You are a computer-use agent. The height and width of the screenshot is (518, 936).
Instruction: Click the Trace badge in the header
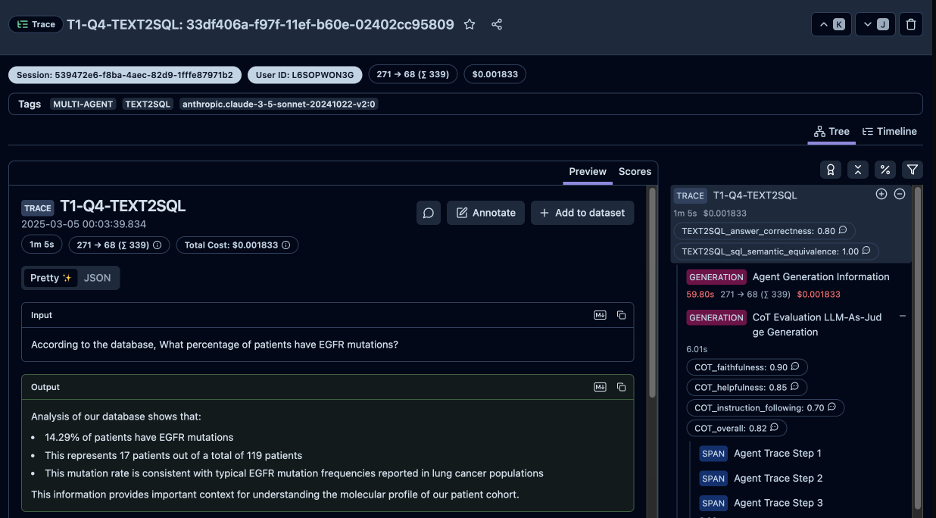click(x=36, y=24)
